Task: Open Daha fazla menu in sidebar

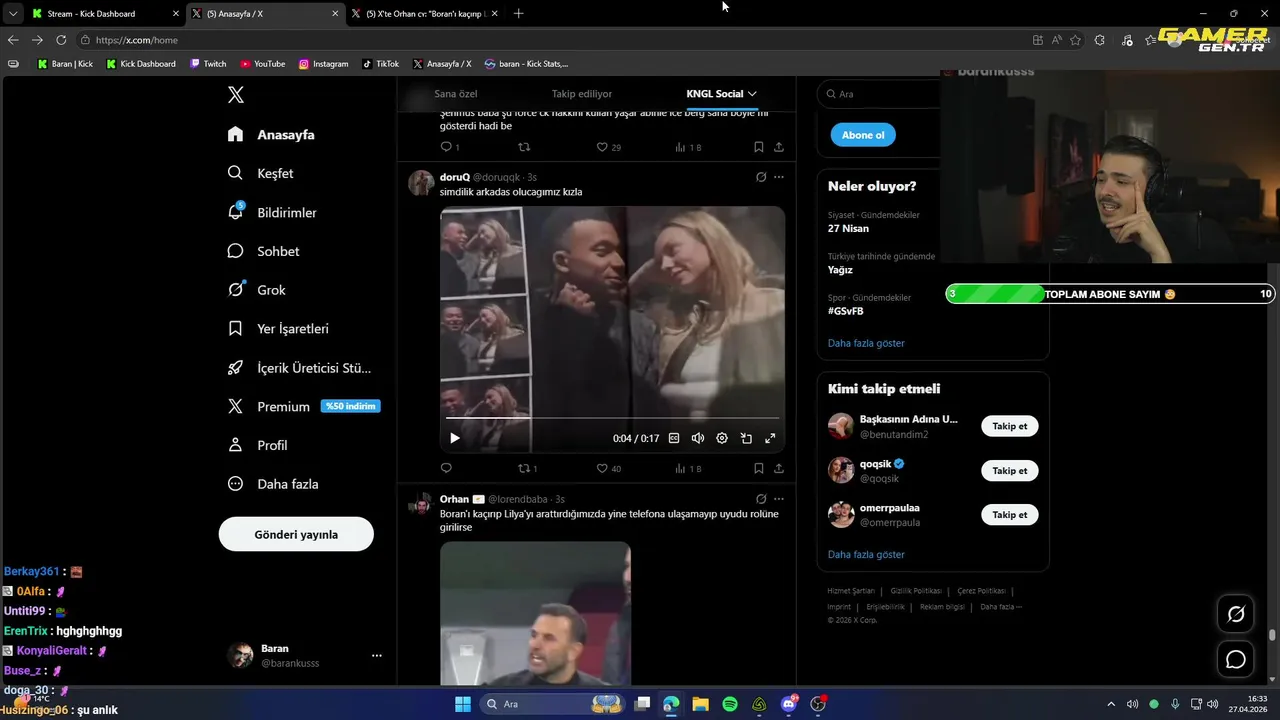Action: point(273,484)
